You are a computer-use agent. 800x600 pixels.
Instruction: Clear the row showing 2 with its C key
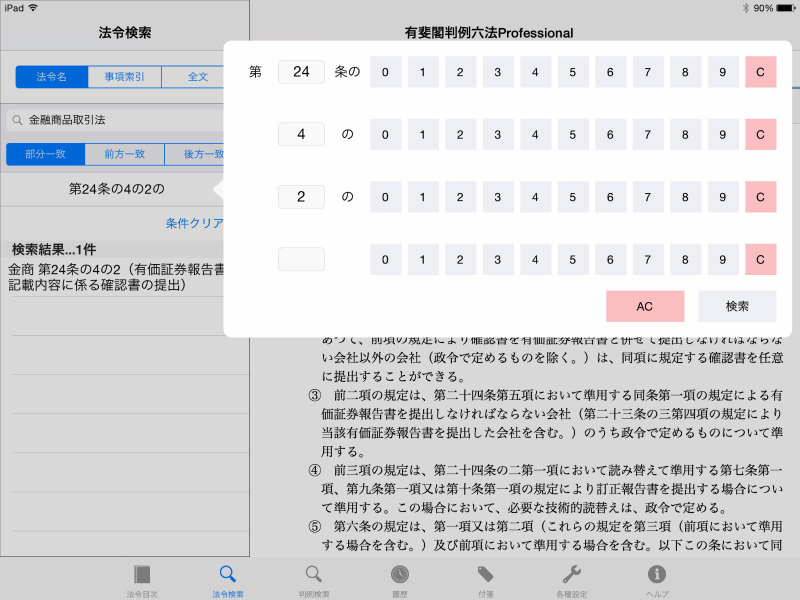point(761,197)
